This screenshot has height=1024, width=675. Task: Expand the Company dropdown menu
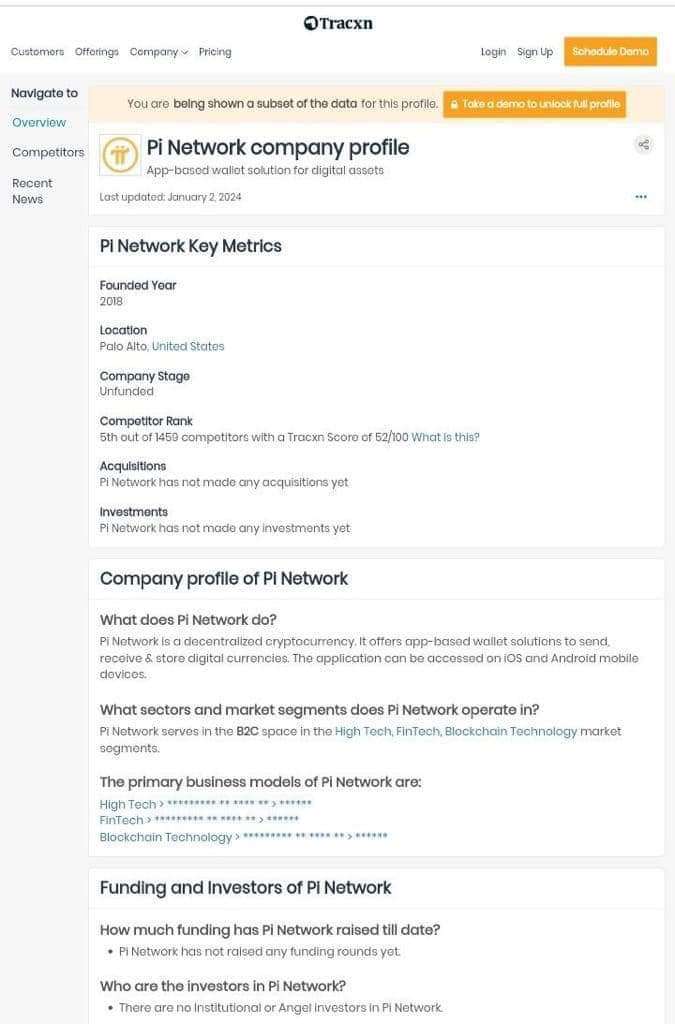pos(158,52)
